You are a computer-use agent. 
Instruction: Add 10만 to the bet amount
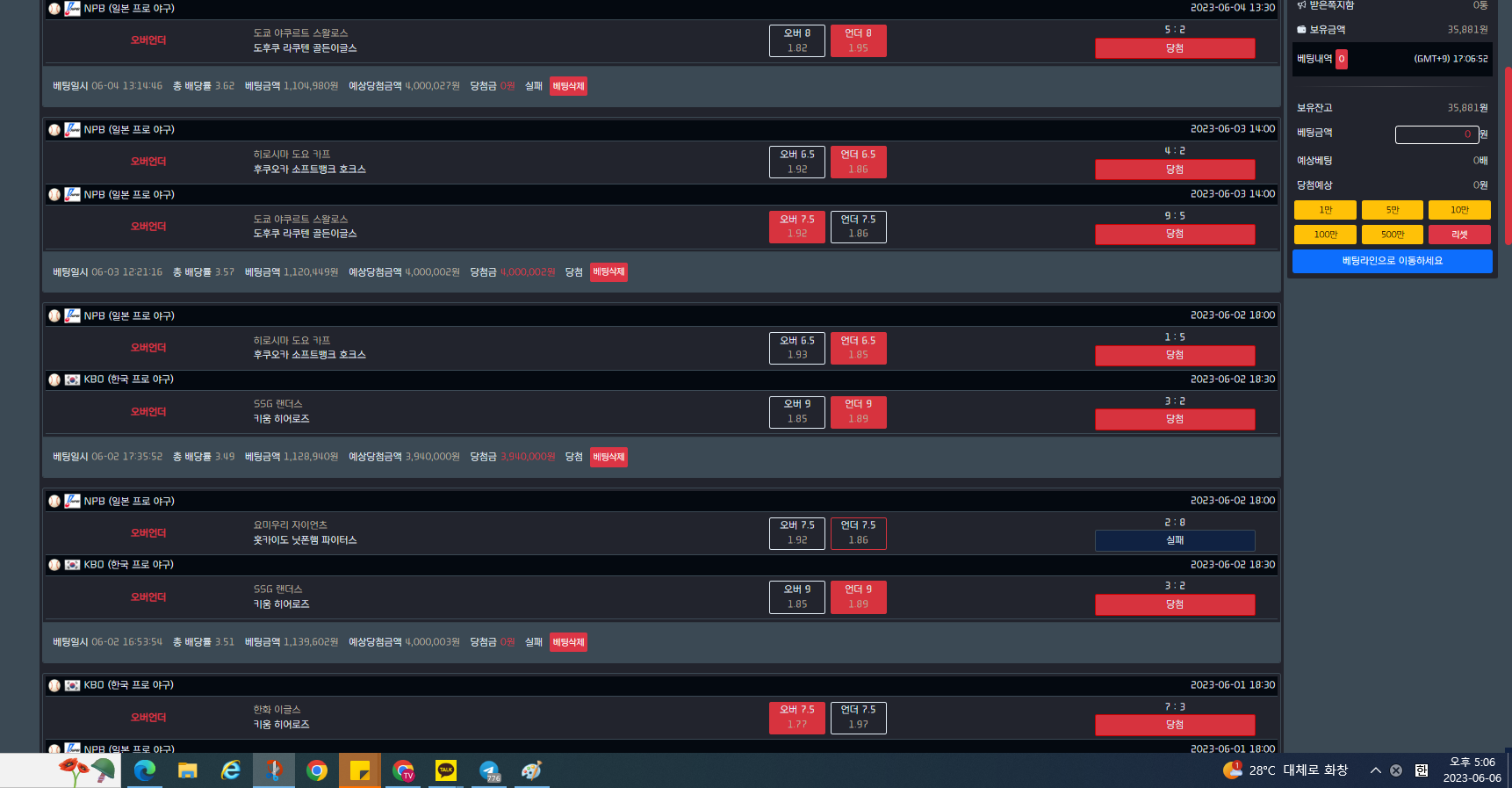1459,210
